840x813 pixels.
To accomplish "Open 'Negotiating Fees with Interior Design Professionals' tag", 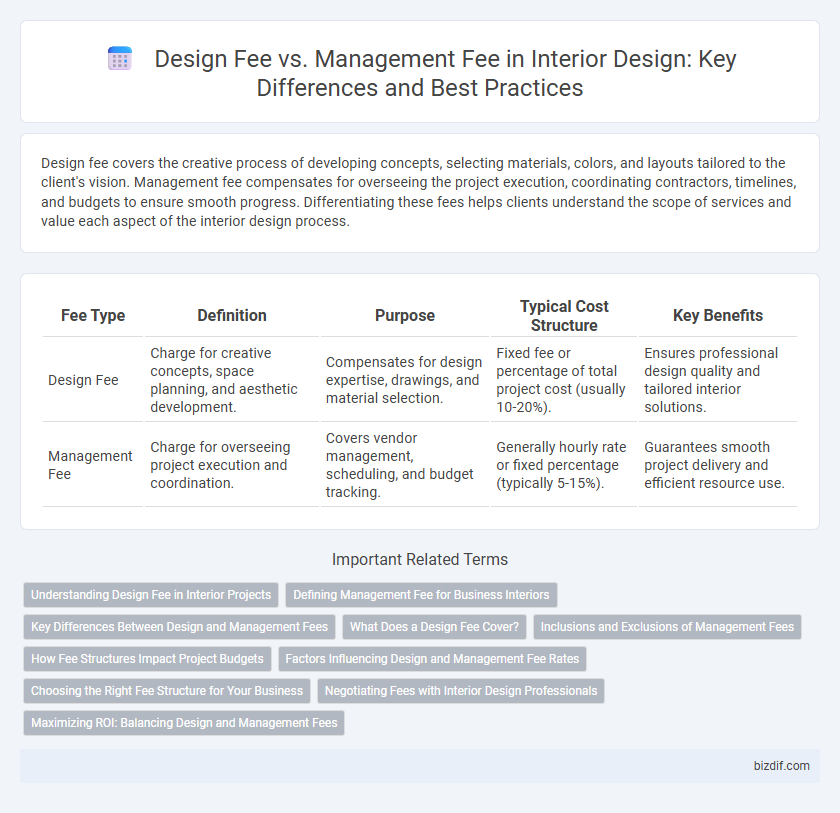I will click(x=461, y=691).
